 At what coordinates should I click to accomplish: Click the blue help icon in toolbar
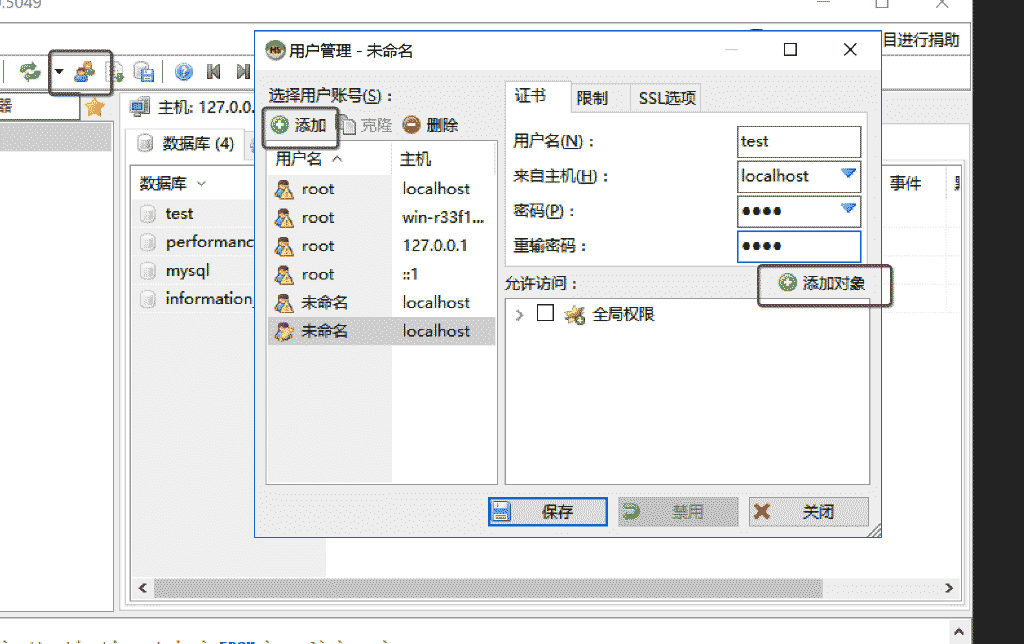(184, 71)
